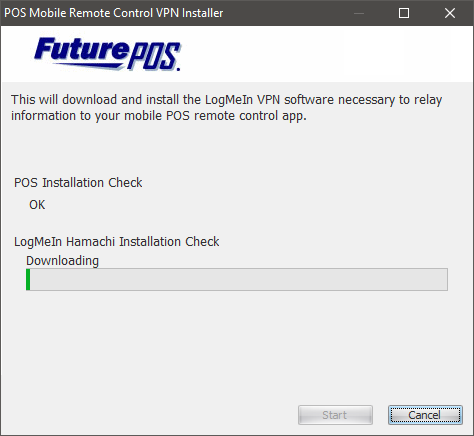Image resolution: width=474 pixels, height=436 pixels.
Task: Click the Cancel button
Action: click(x=425, y=415)
